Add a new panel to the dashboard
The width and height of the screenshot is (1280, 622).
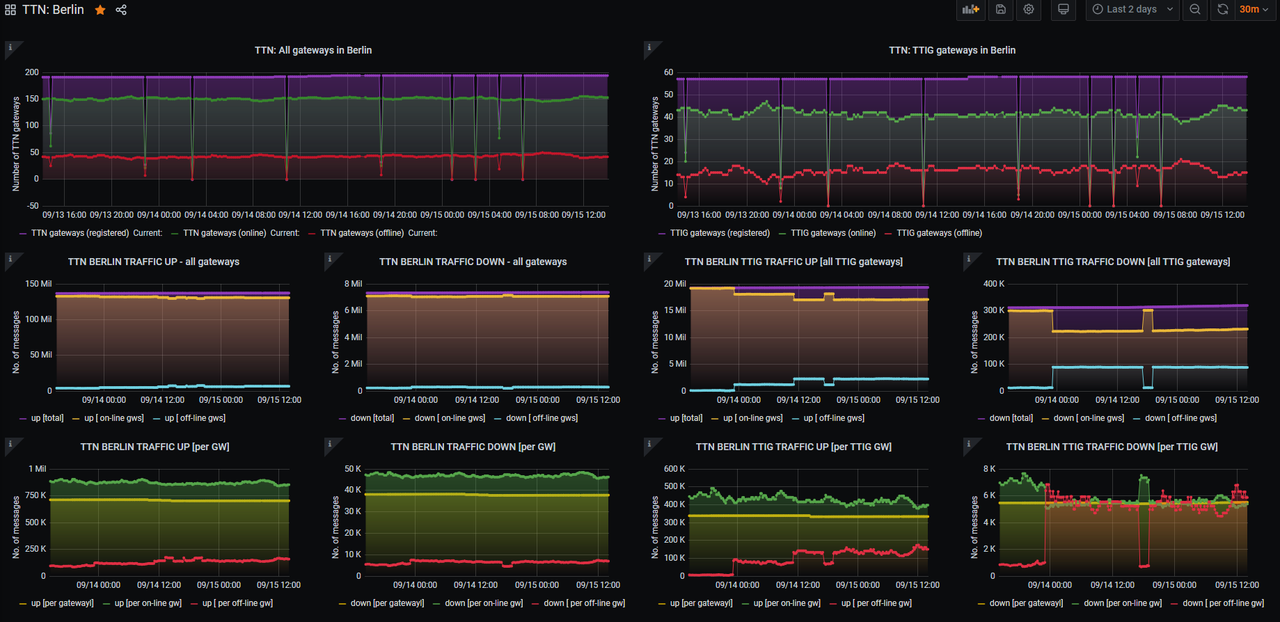(x=970, y=10)
